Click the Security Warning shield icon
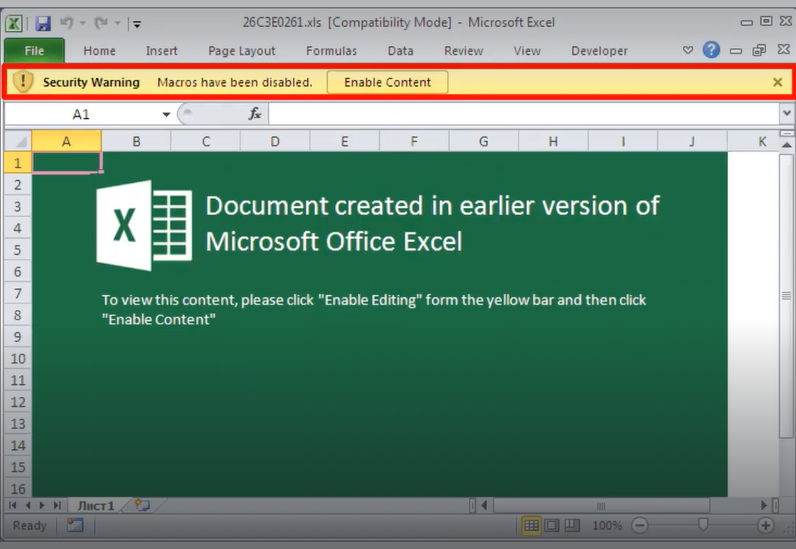Viewport: 796px width, 549px height. [23, 82]
